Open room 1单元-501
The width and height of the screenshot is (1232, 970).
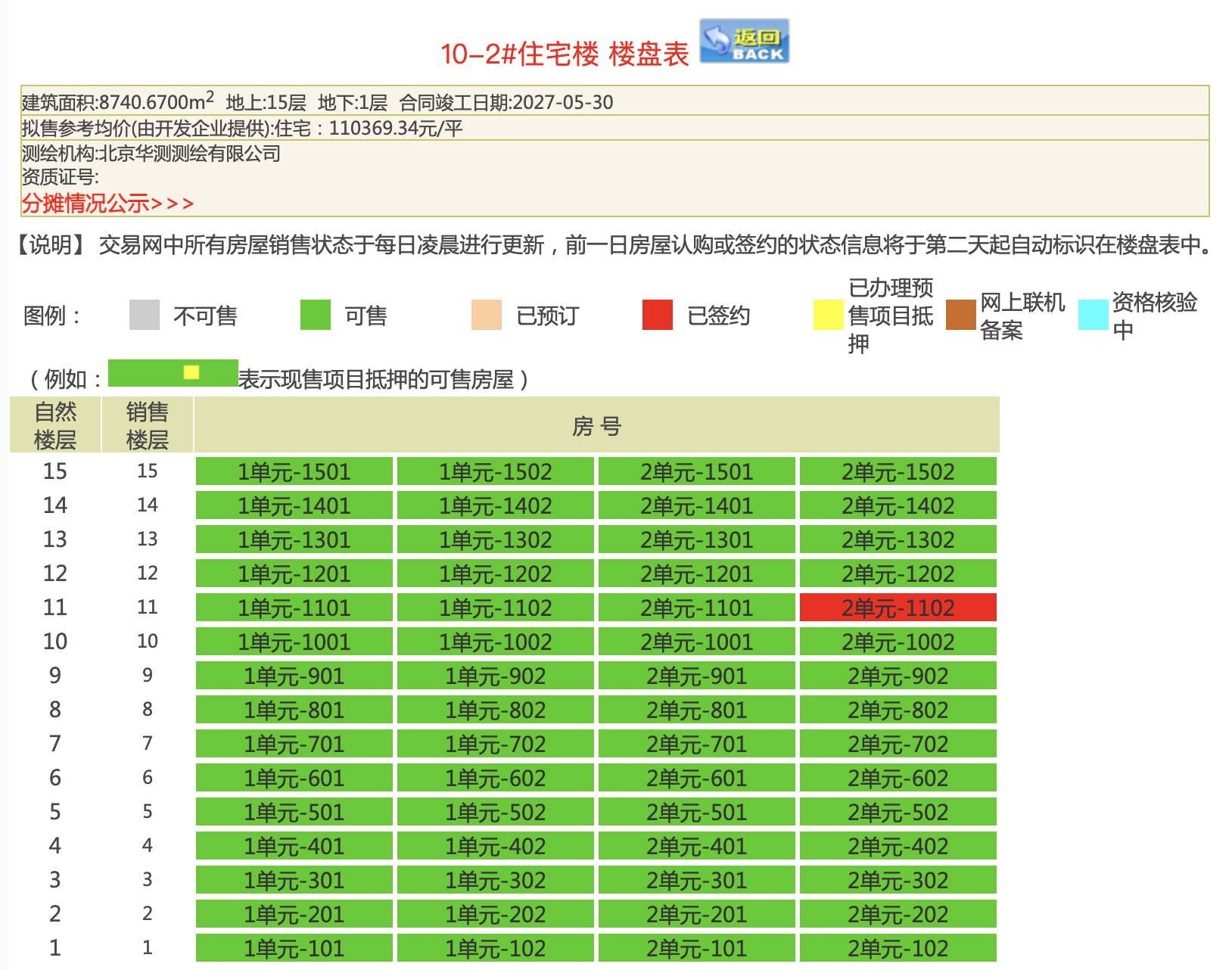294,812
